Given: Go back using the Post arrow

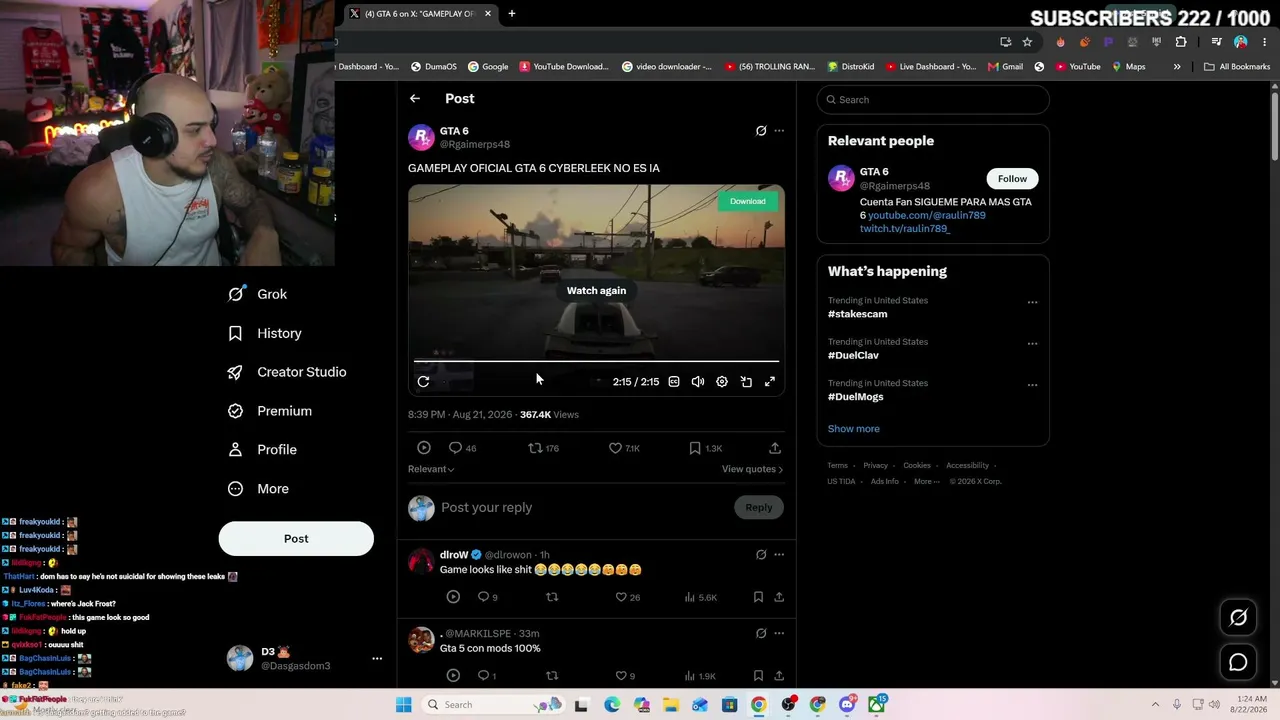Looking at the screenshot, I should [415, 98].
